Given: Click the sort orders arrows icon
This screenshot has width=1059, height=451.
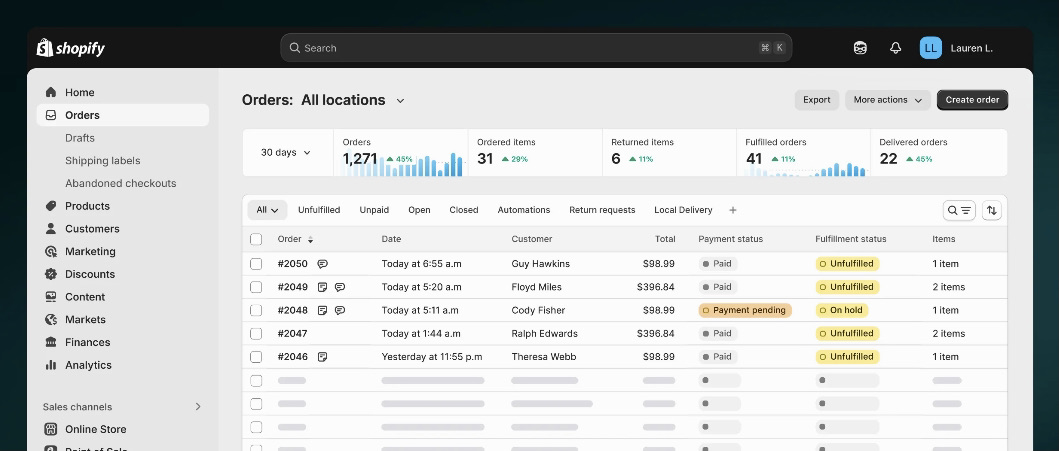Looking at the screenshot, I should click(991, 211).
